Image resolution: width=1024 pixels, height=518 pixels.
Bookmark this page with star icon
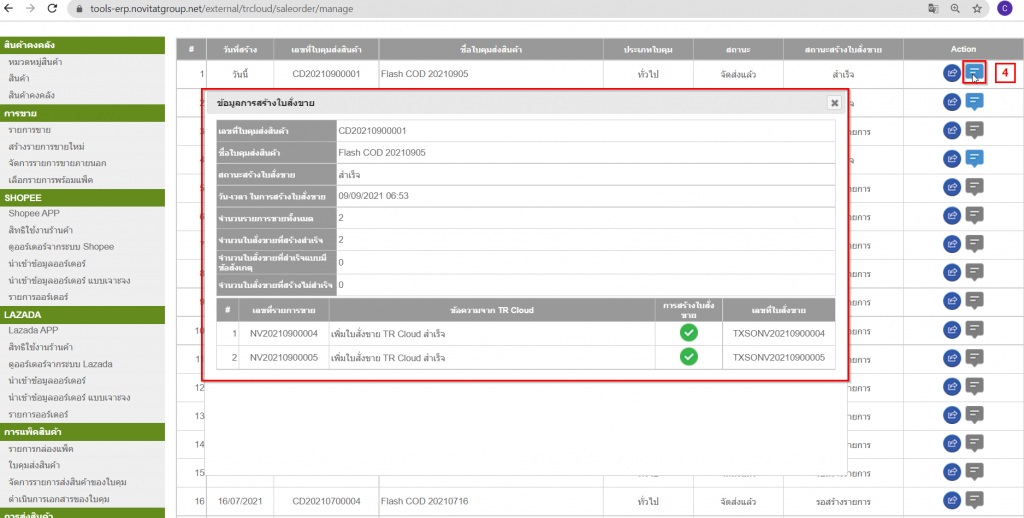pyautogui.click(x=977, y=8)
